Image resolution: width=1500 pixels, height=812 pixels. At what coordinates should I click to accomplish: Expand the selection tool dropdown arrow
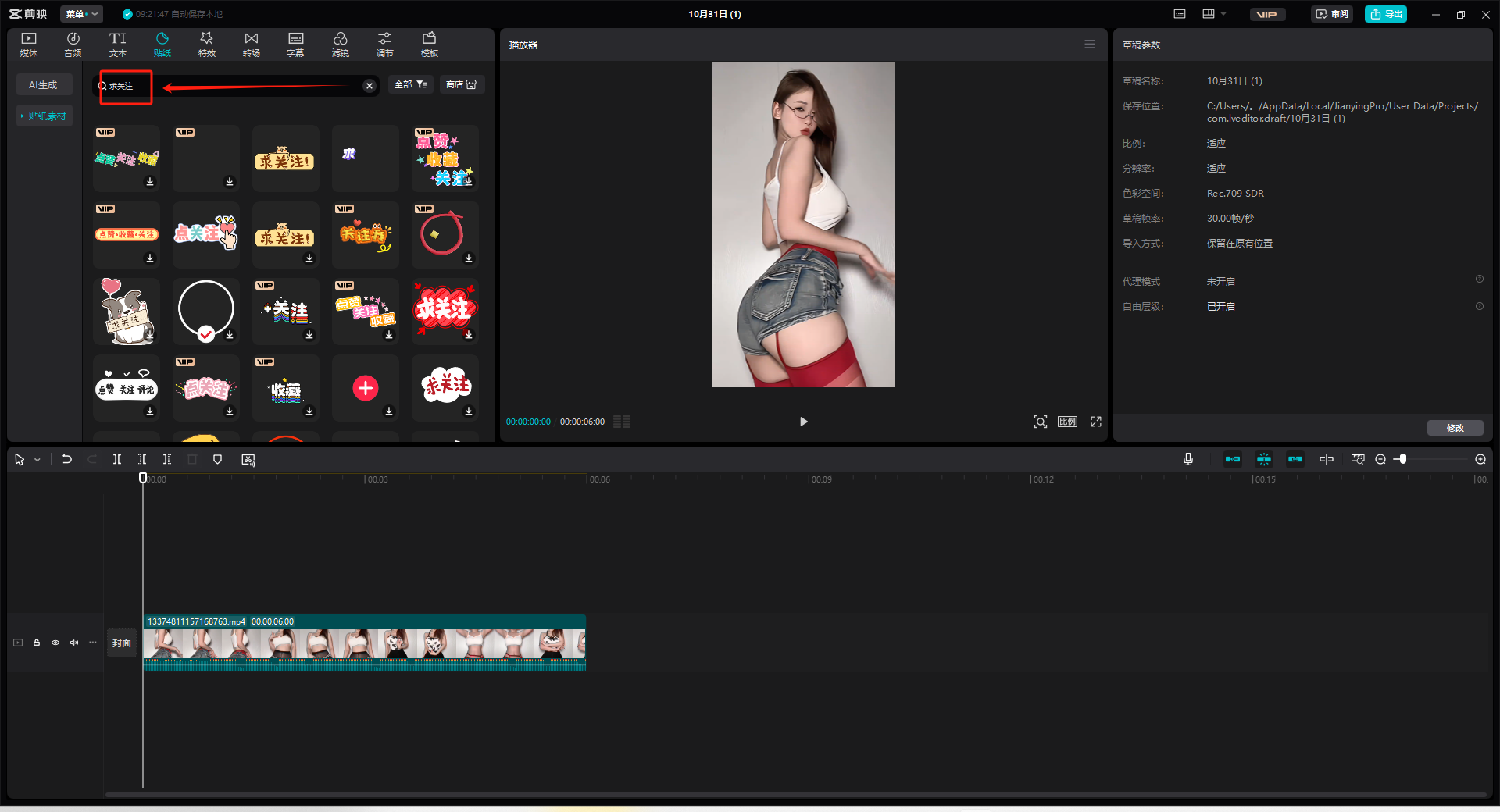tap(37, 460)
